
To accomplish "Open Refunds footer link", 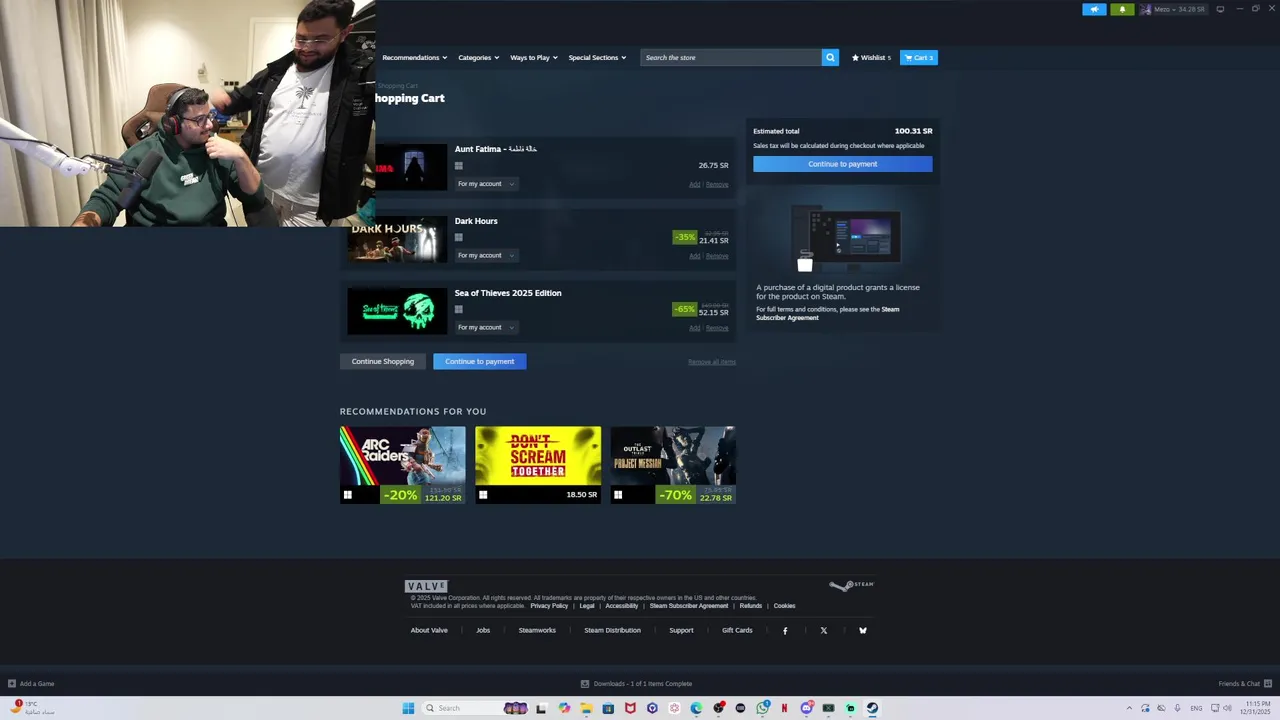I will point(751,606).
